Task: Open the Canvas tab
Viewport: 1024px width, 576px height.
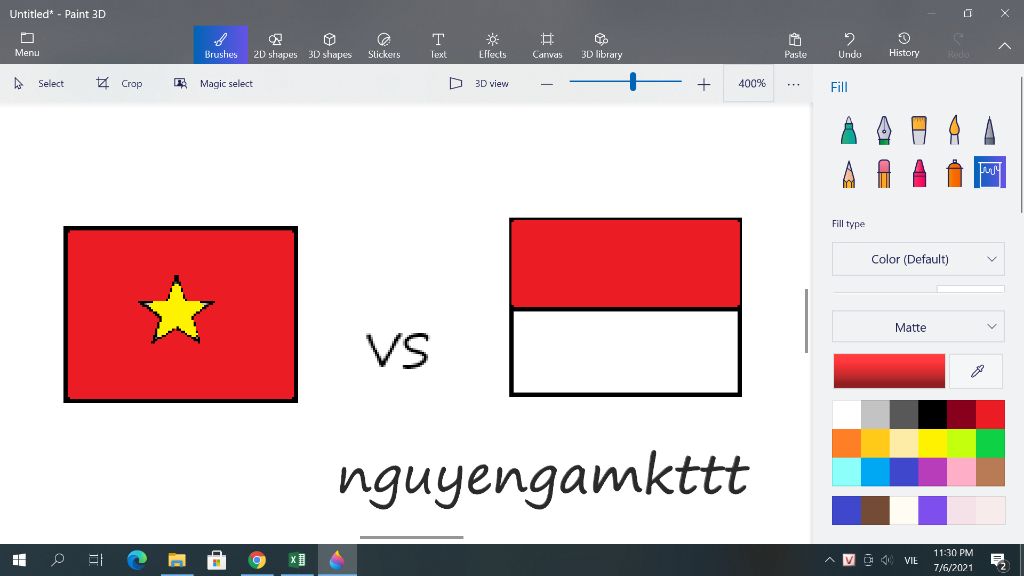Action: point(547,45)
